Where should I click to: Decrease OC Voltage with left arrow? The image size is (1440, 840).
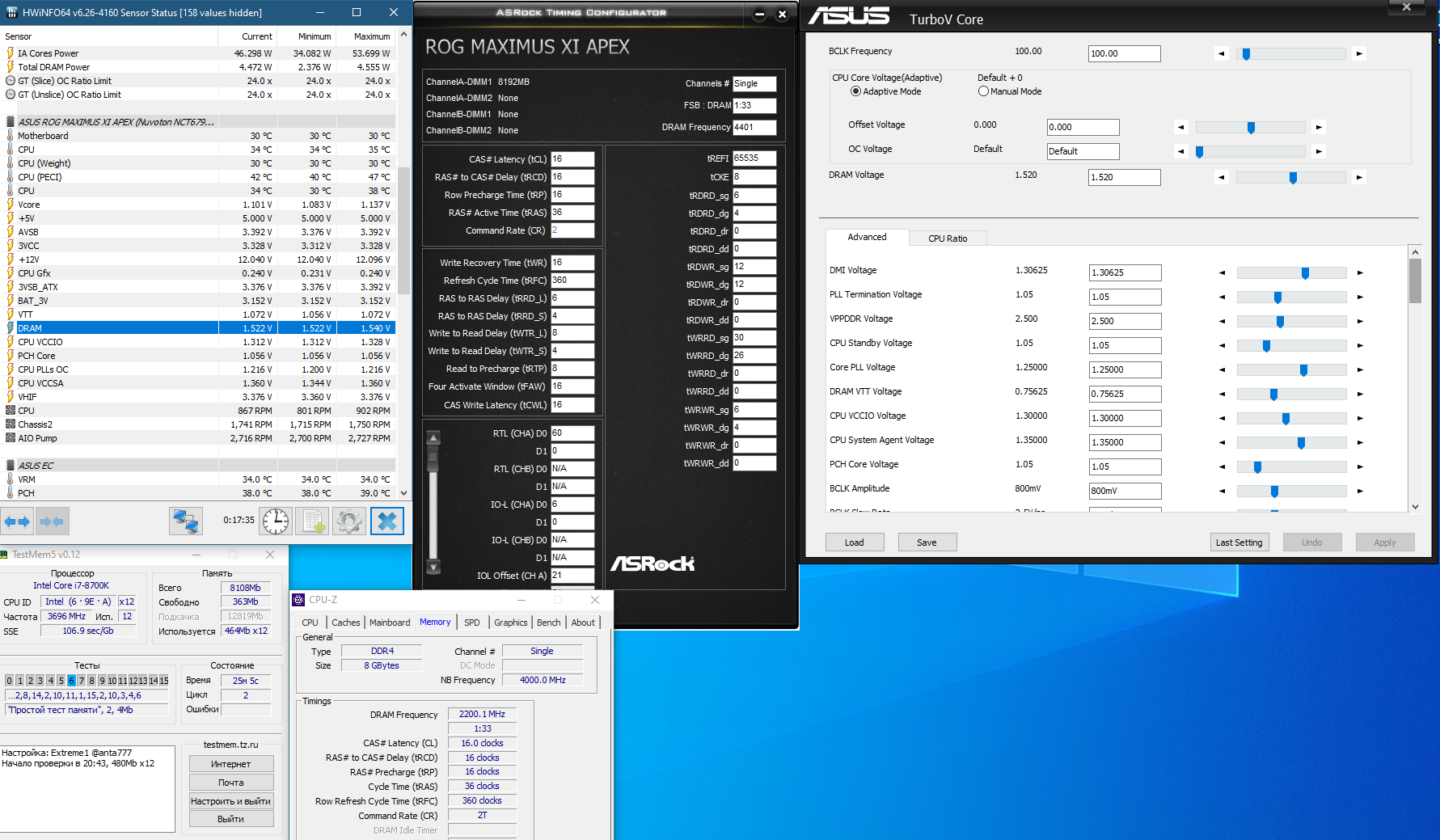(x=1180, y=152)
